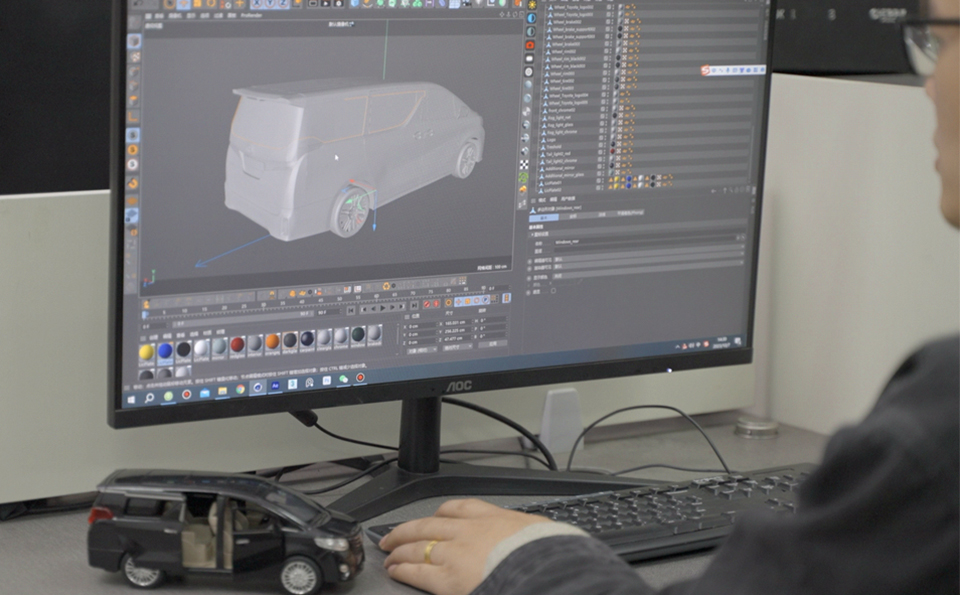This screenshot has width=960, height=595.
Task: Click the Windows Start button
Action: (x=131, y=399)
